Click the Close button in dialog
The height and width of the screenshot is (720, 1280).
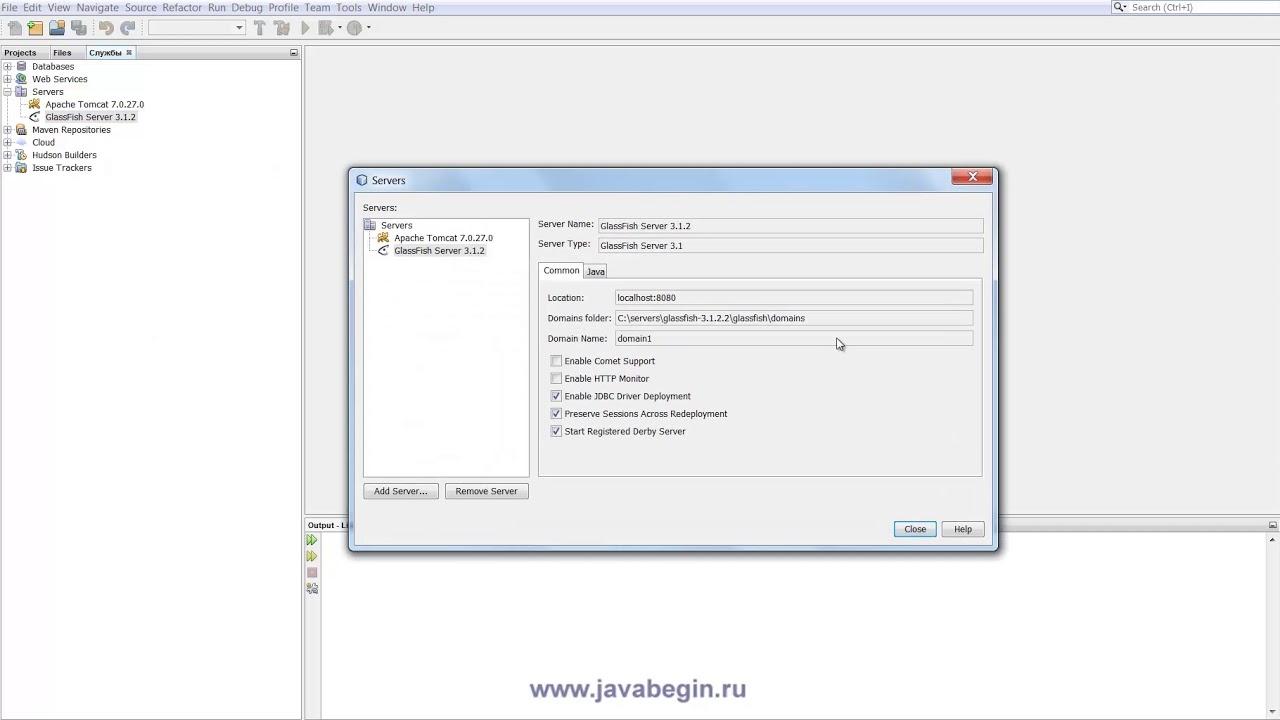915,529
